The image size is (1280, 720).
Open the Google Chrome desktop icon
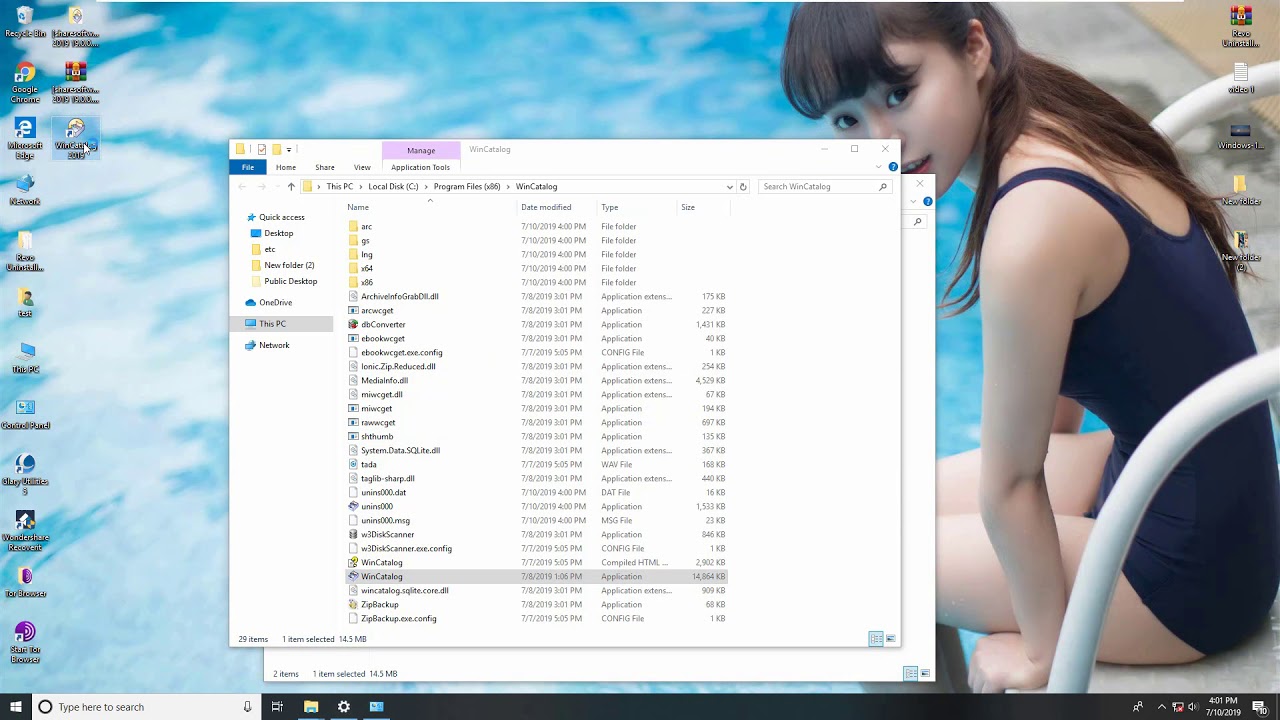pos(25,82)
